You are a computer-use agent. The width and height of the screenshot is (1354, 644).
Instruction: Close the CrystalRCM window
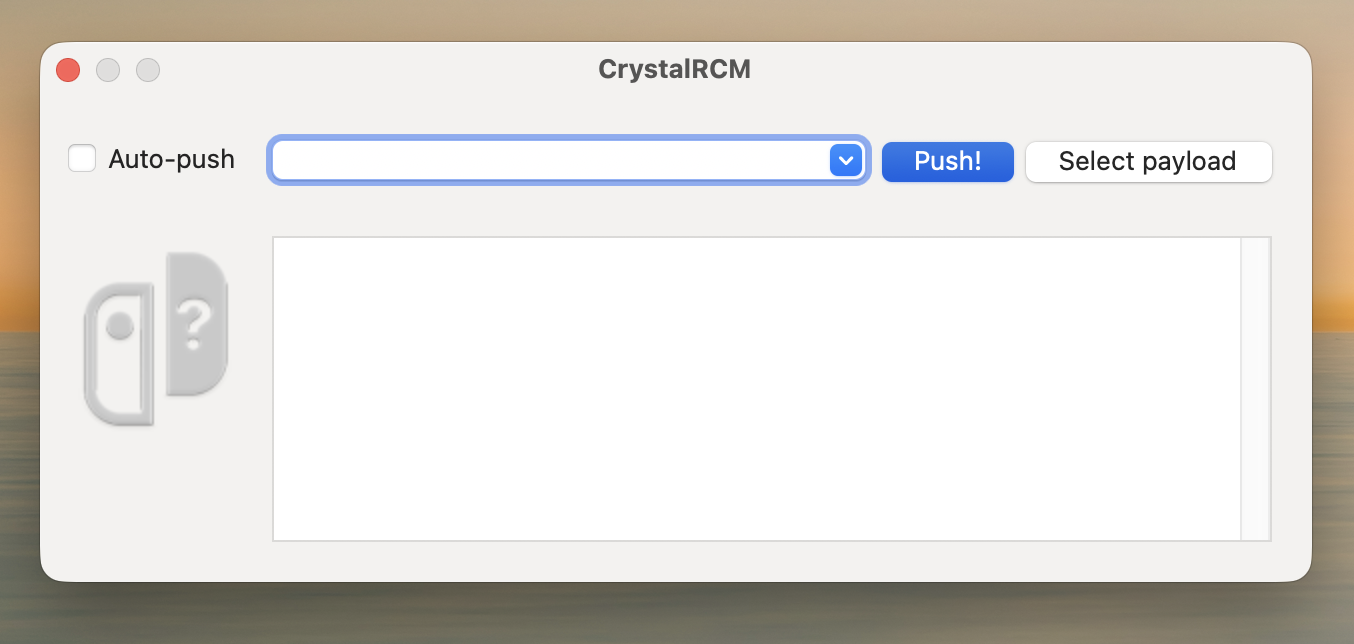click(68, 70)
